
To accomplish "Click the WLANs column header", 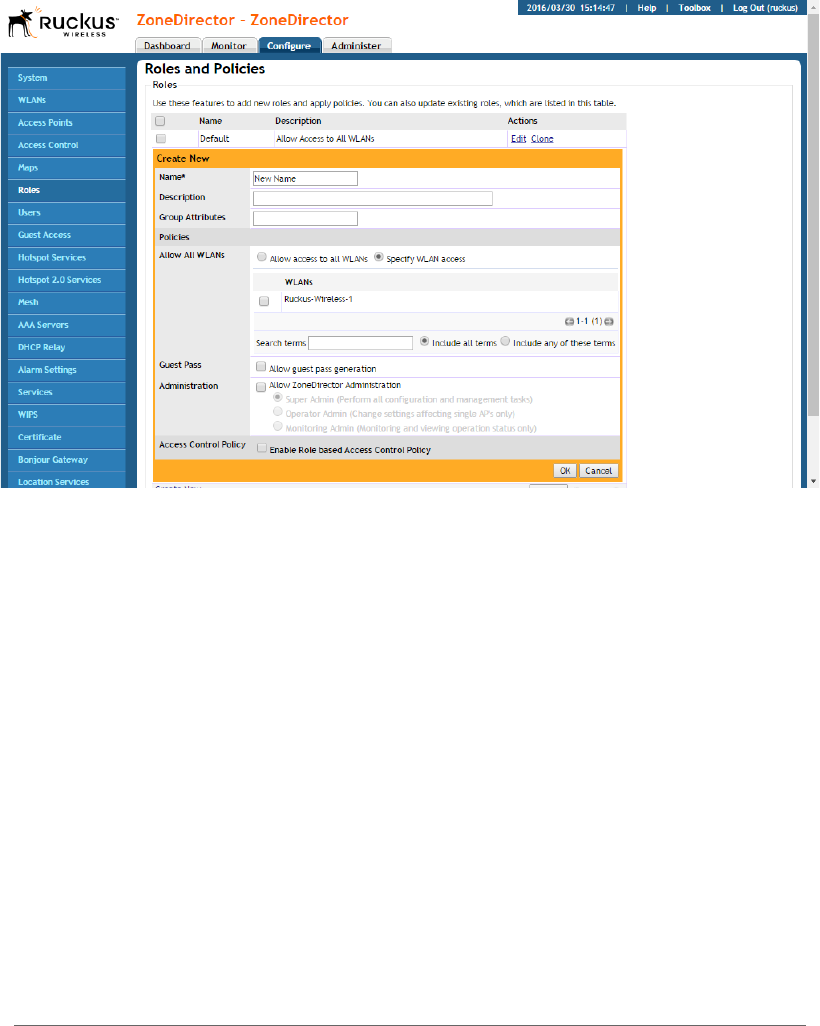I will pyautogui.click(x=298, y=282).
